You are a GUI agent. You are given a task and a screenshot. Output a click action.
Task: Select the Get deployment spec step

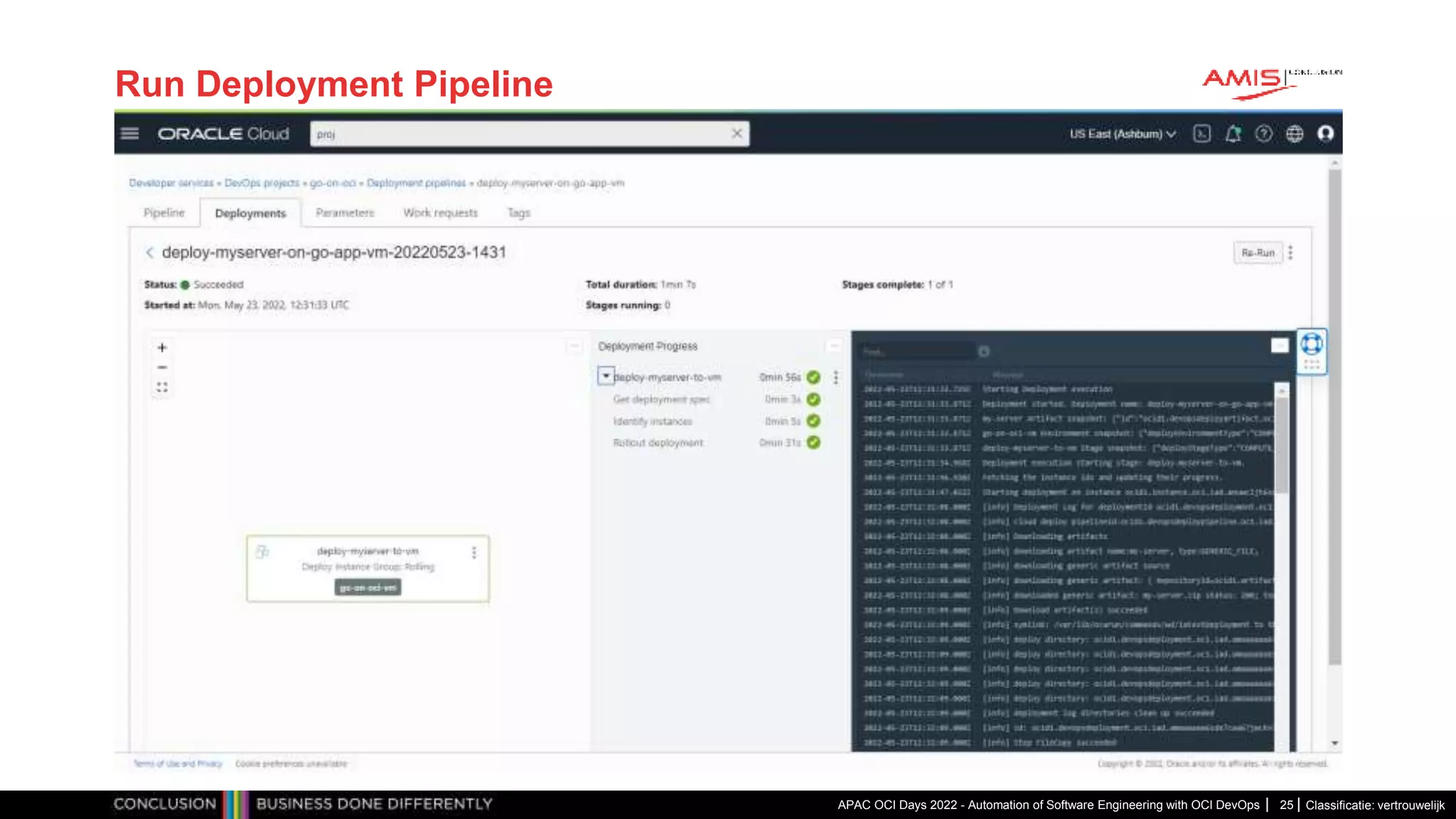[x=662, y=400]
